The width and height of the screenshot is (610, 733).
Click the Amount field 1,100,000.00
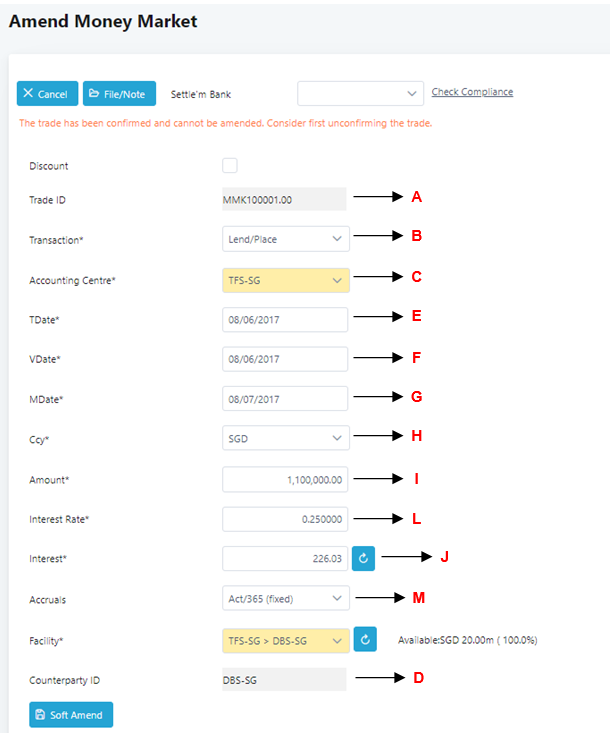285,480
